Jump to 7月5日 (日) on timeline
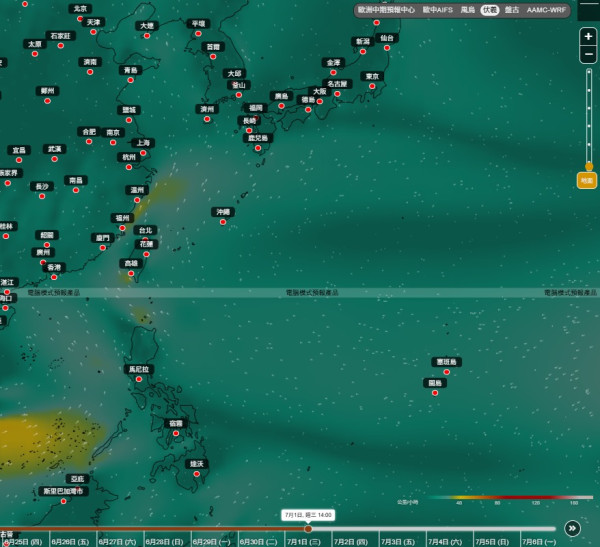Viewport: 600px width, 547px height. pos(492,542)
